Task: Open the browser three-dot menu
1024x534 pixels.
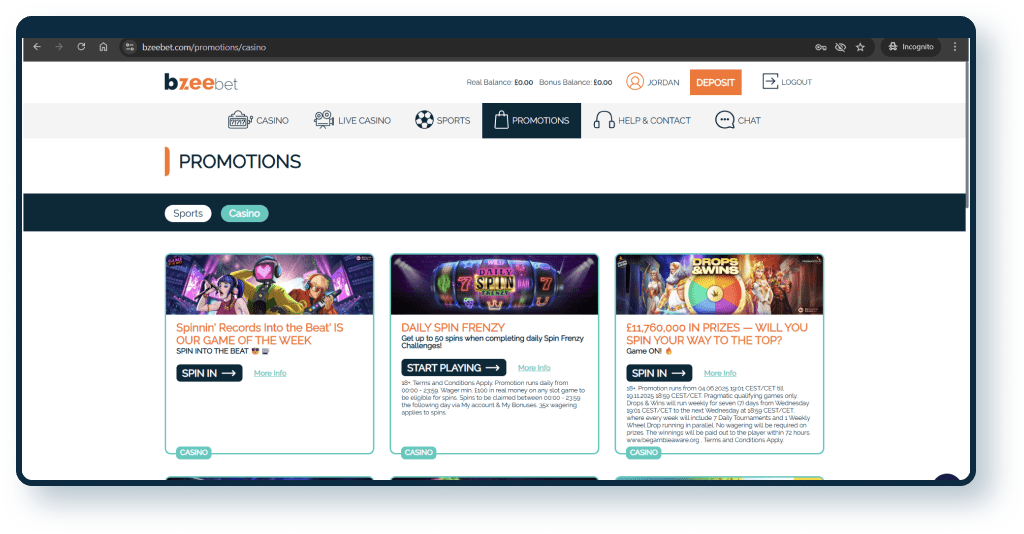Action: (954, 47)
